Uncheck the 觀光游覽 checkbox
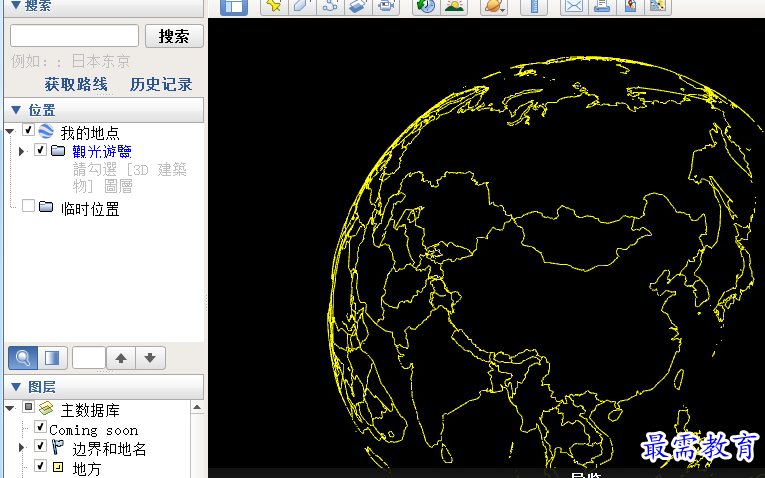The image size is (765, 478). [40, 149]
